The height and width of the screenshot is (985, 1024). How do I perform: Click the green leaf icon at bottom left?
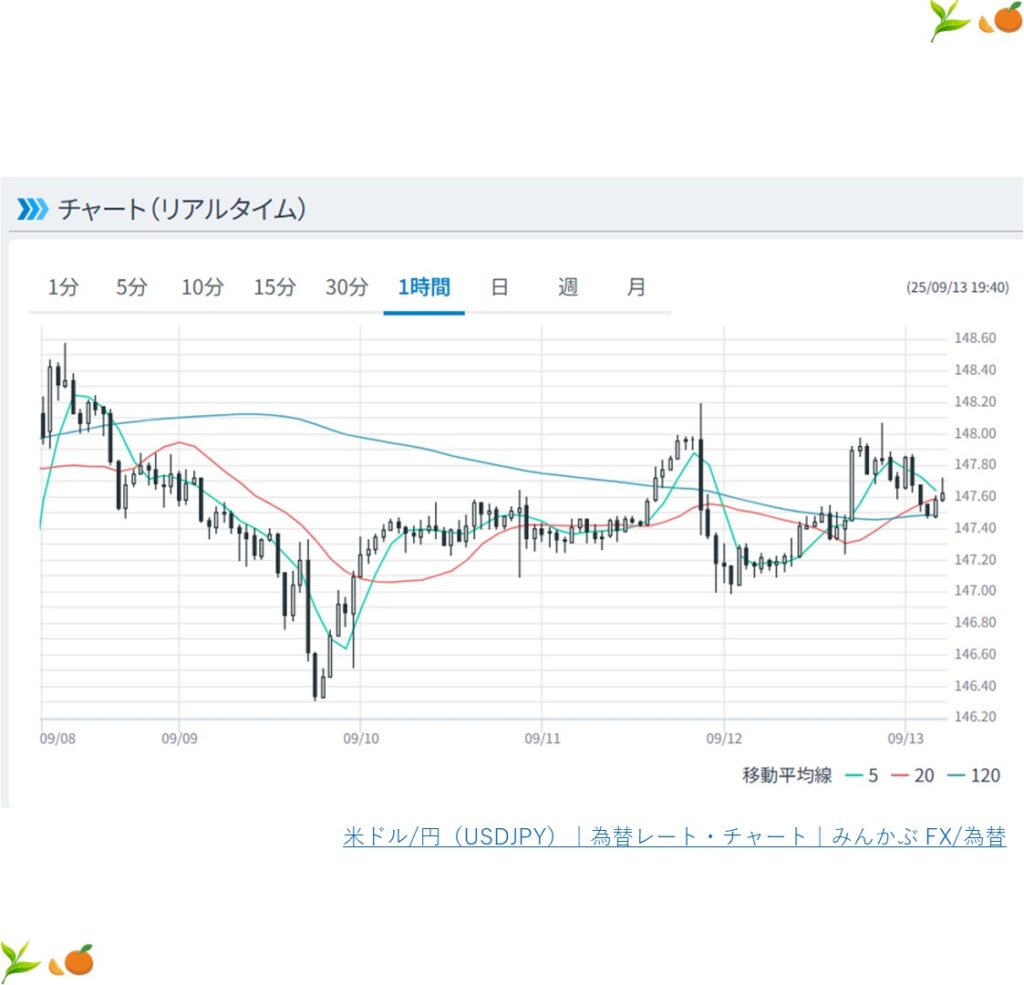[20, 959]
